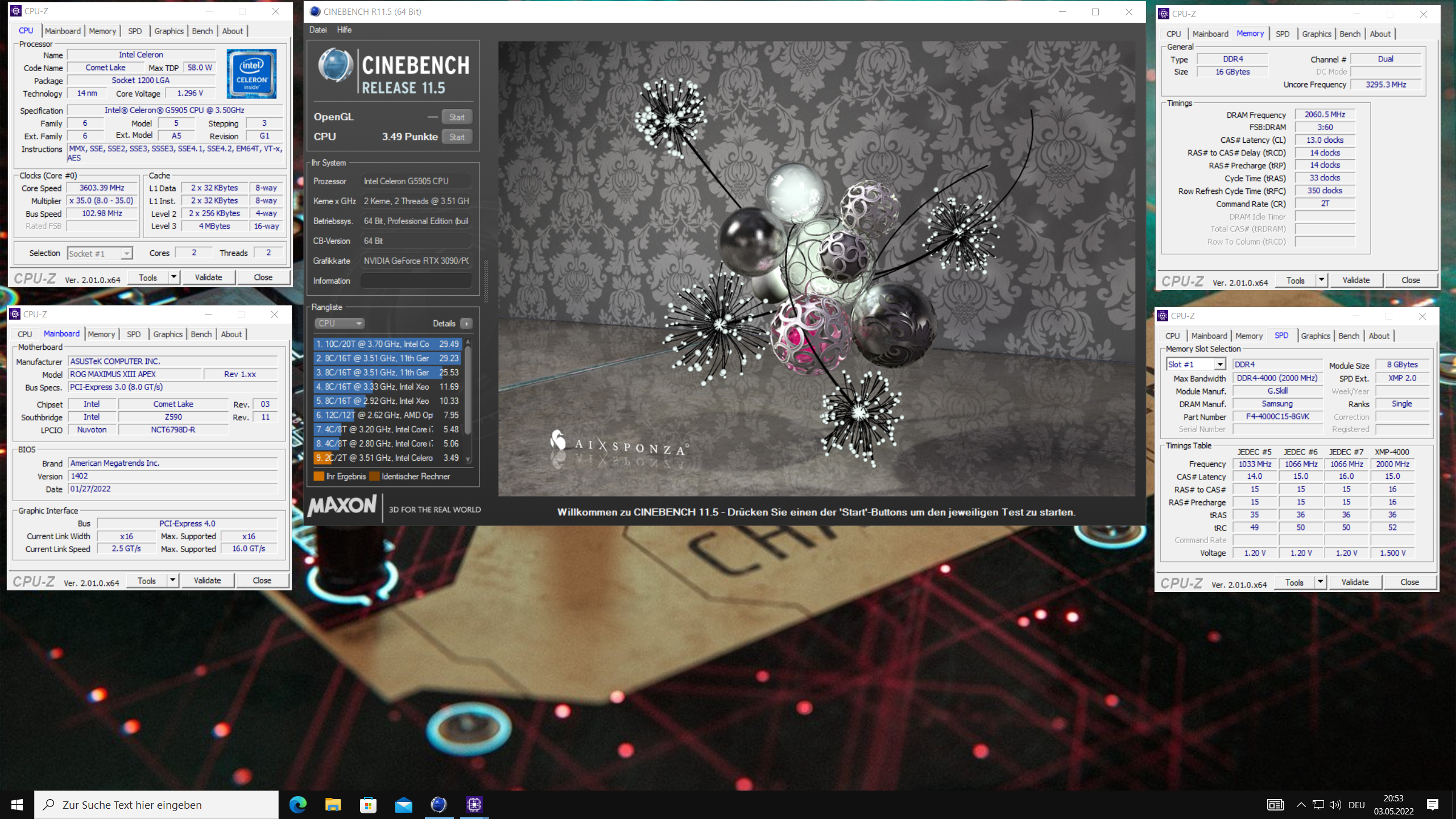Click Validate in SPD CPU-Z window
The width and height of the screenshot is (1456, 819).
tap(1355, 582)
